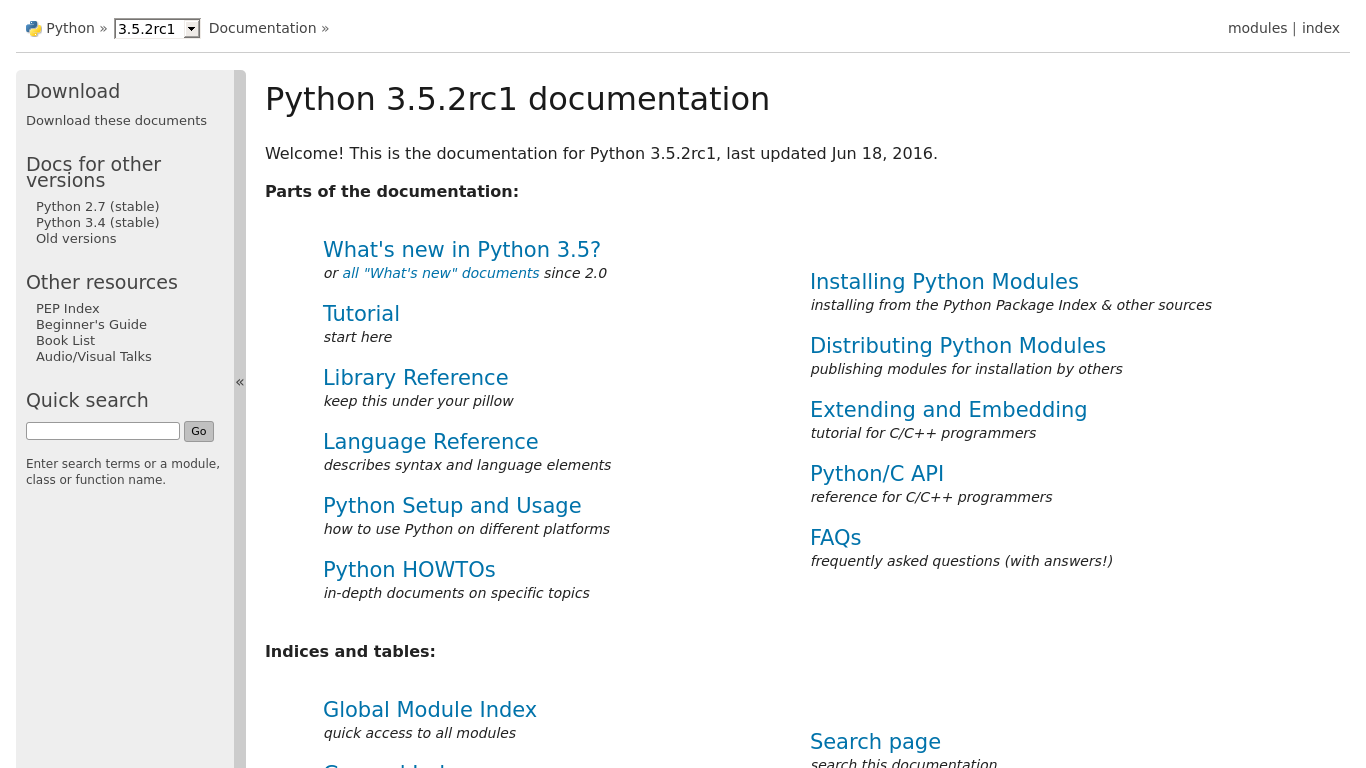Open Extending and Embedding
The image size is (1366, 768).
point(948,410)
